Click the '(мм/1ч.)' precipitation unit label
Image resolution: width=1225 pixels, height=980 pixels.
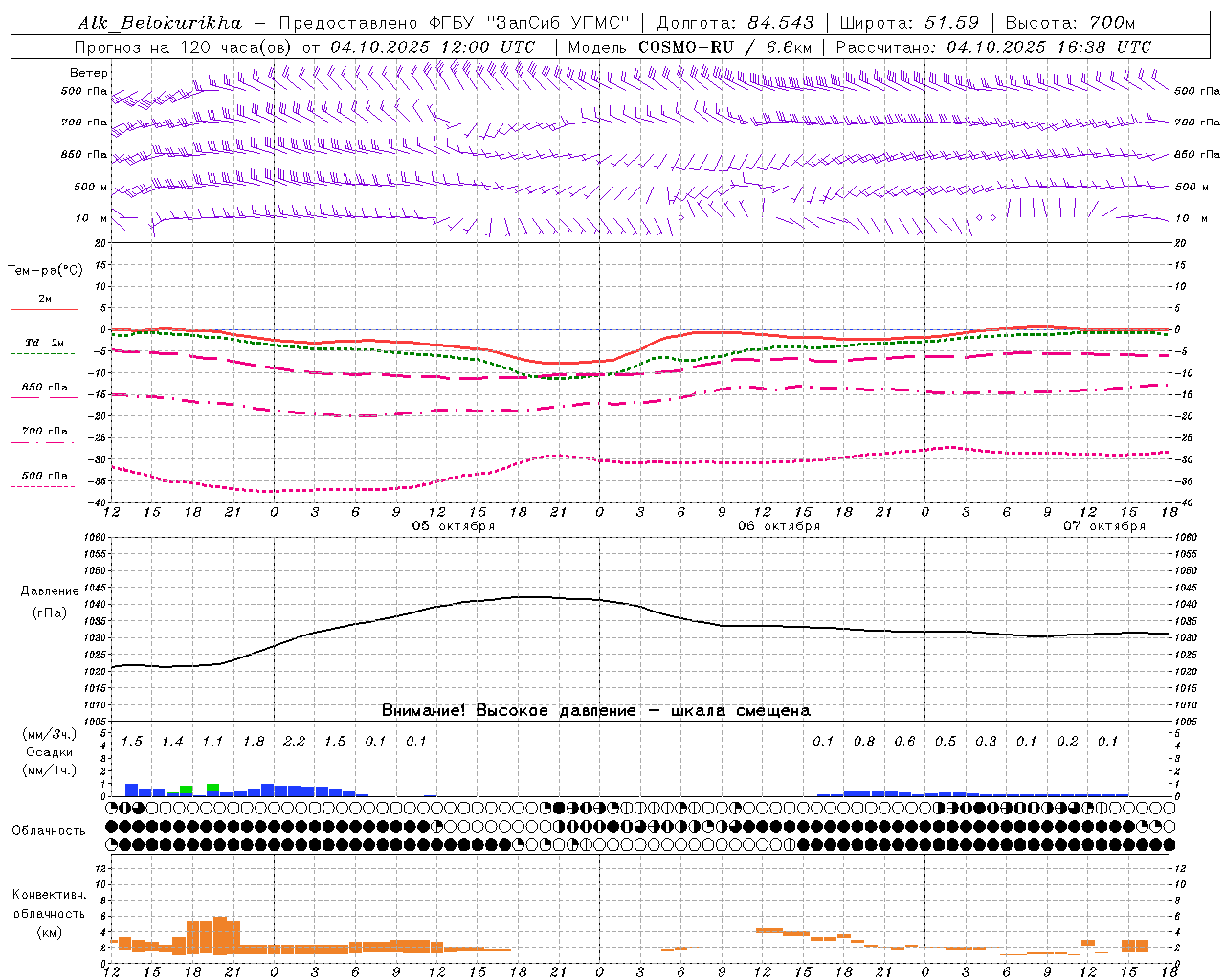pos(50,771)
